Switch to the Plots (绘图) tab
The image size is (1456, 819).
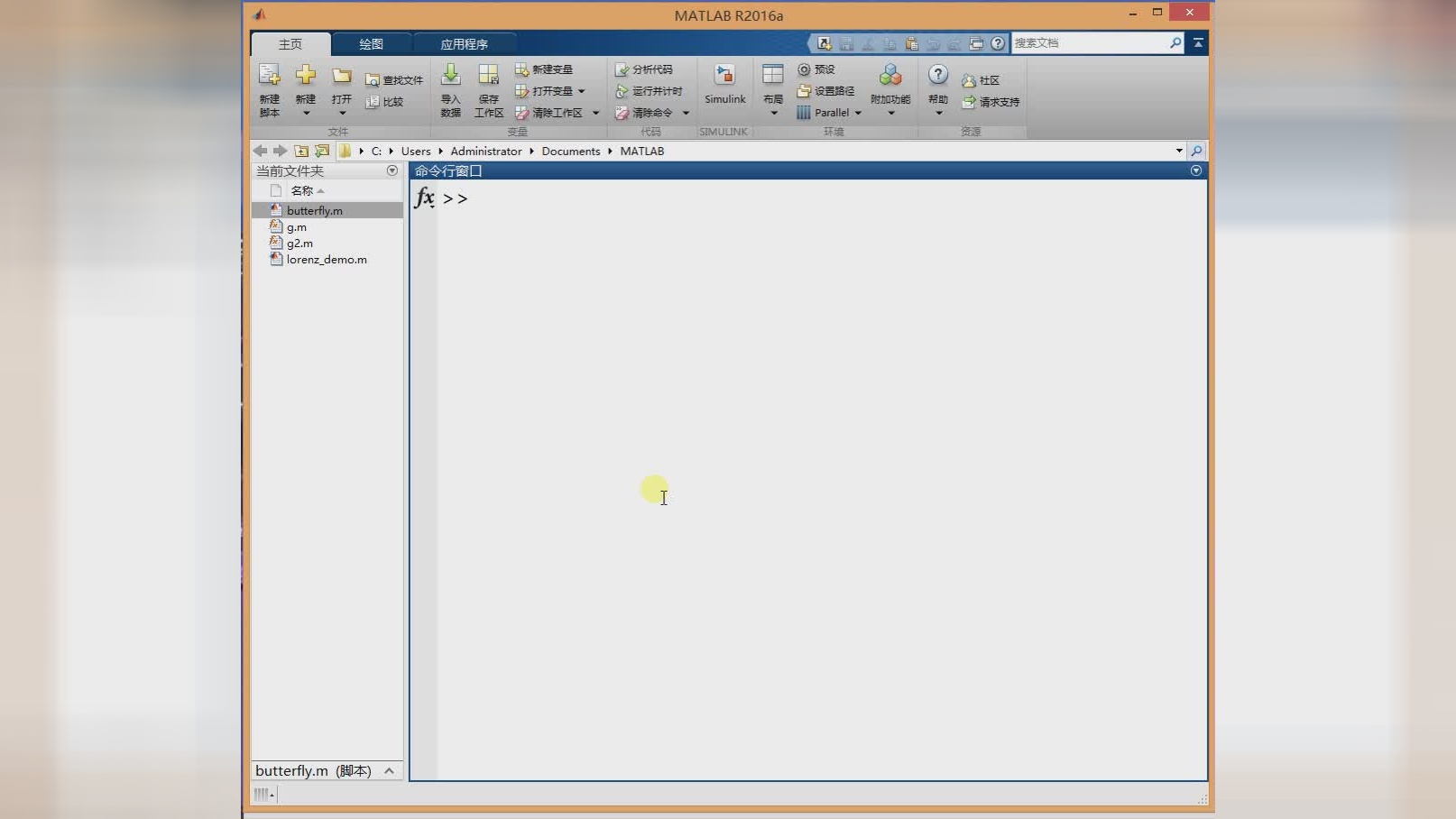click(371, 44)
